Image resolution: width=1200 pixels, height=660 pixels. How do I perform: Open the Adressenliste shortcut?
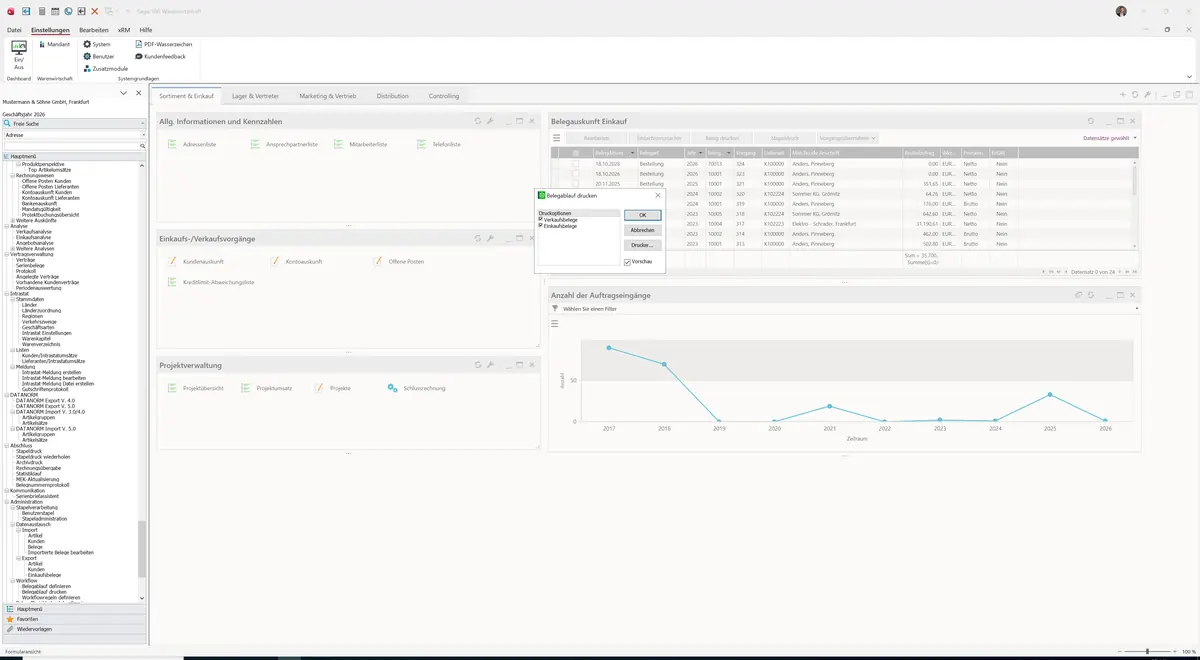tap(192, 145)
